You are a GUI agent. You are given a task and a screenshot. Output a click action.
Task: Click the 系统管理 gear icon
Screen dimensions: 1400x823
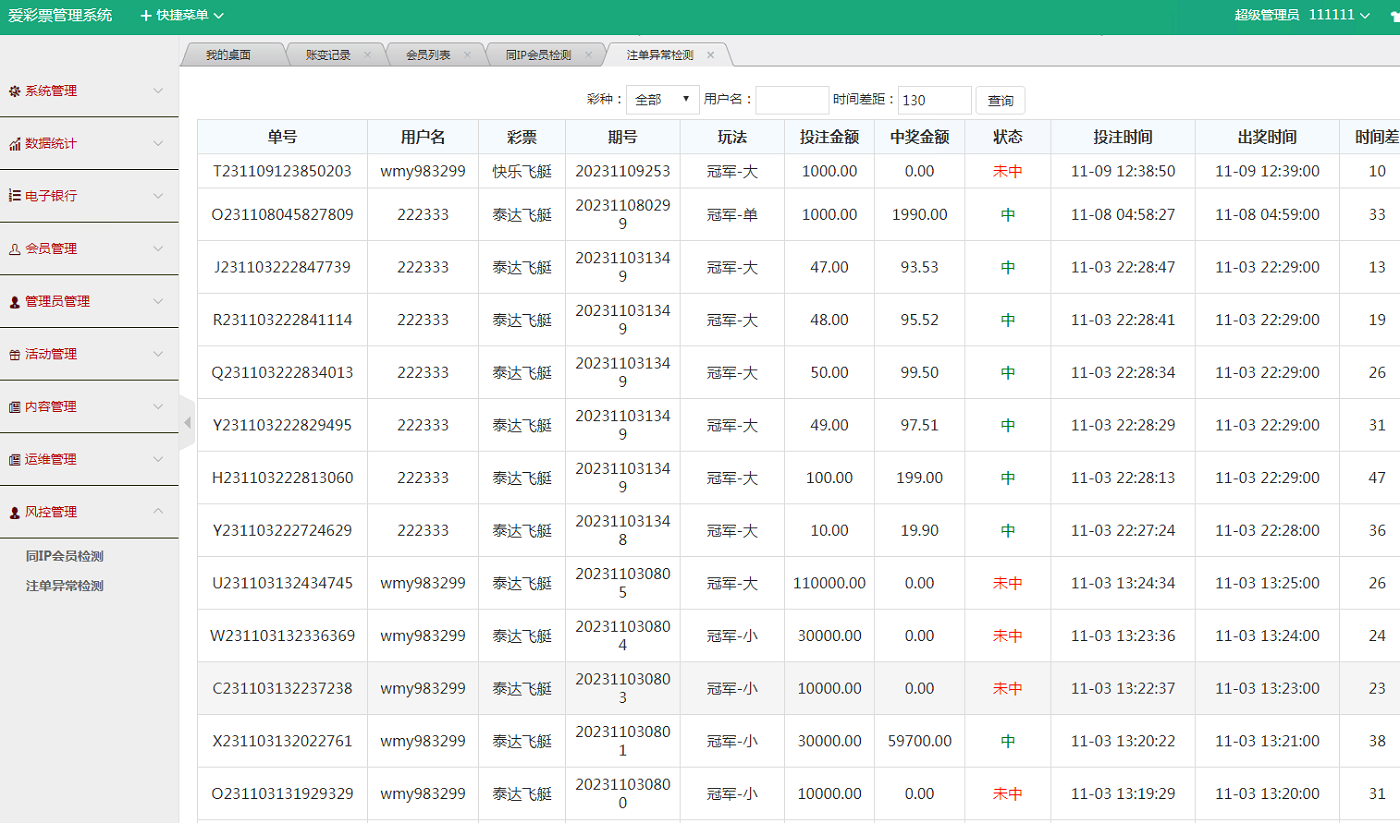point(15,91)
